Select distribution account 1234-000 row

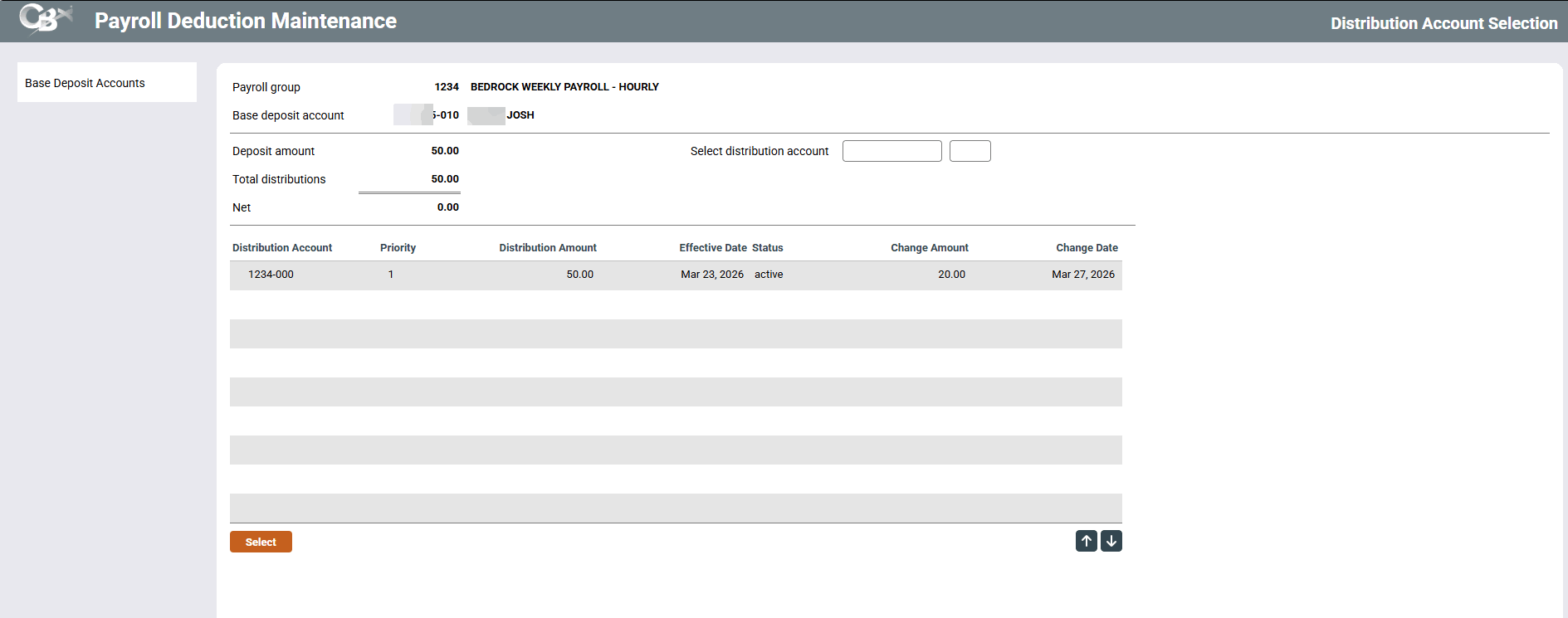point(271,275)
